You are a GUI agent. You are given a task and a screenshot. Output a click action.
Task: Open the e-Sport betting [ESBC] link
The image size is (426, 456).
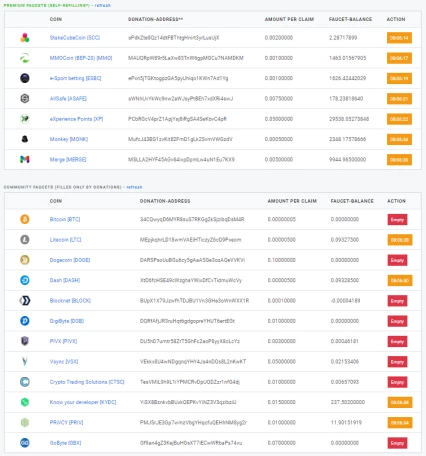click(x=75, y=78)
